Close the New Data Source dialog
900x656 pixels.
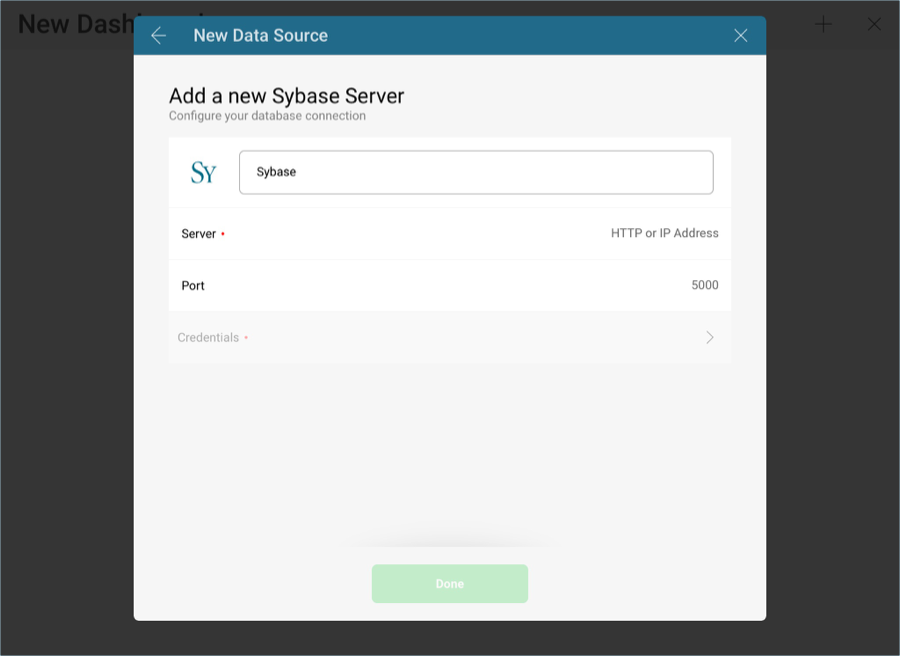point(740,36)
